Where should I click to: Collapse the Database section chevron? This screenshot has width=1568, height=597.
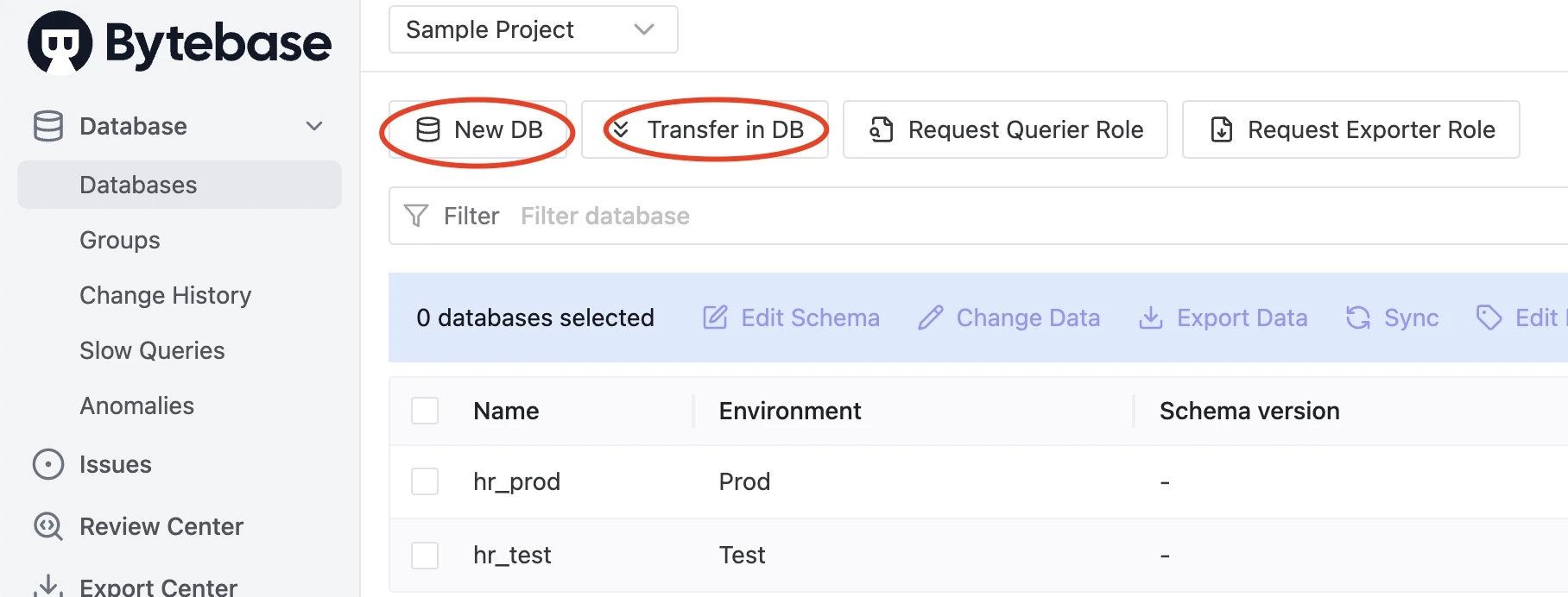[314, 126]
